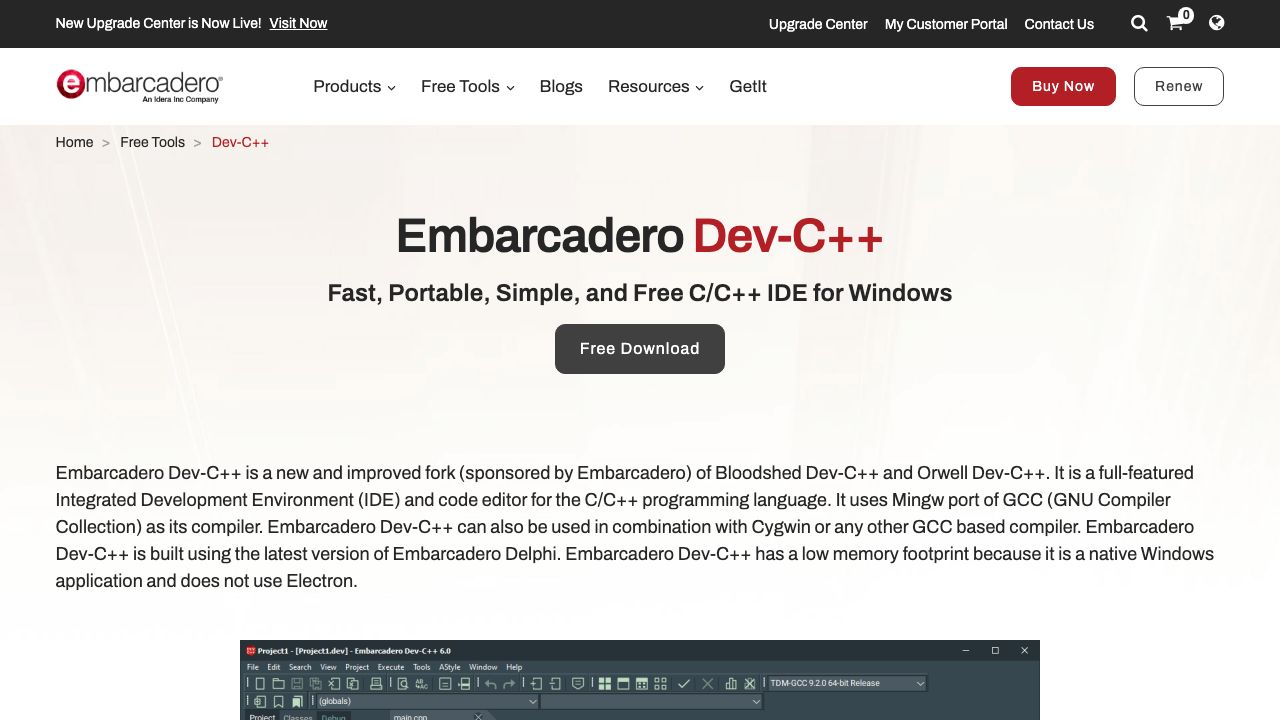Viewport: 1280px width, 720px height.
Task: Click Help menu in Dev-C++ screenshot
Action: [514, 667]
